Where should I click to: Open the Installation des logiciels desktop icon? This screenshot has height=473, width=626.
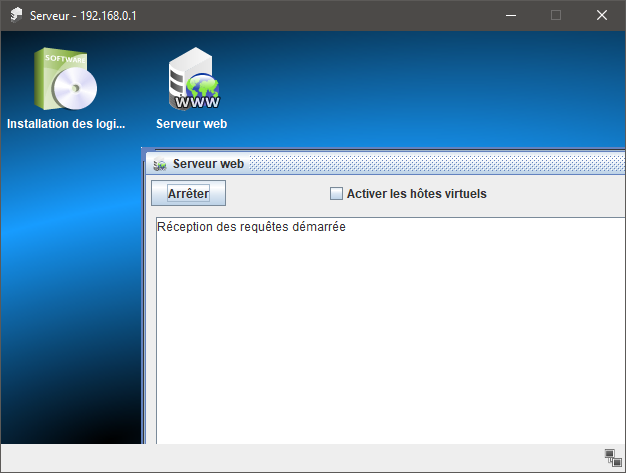click(67, 80)
